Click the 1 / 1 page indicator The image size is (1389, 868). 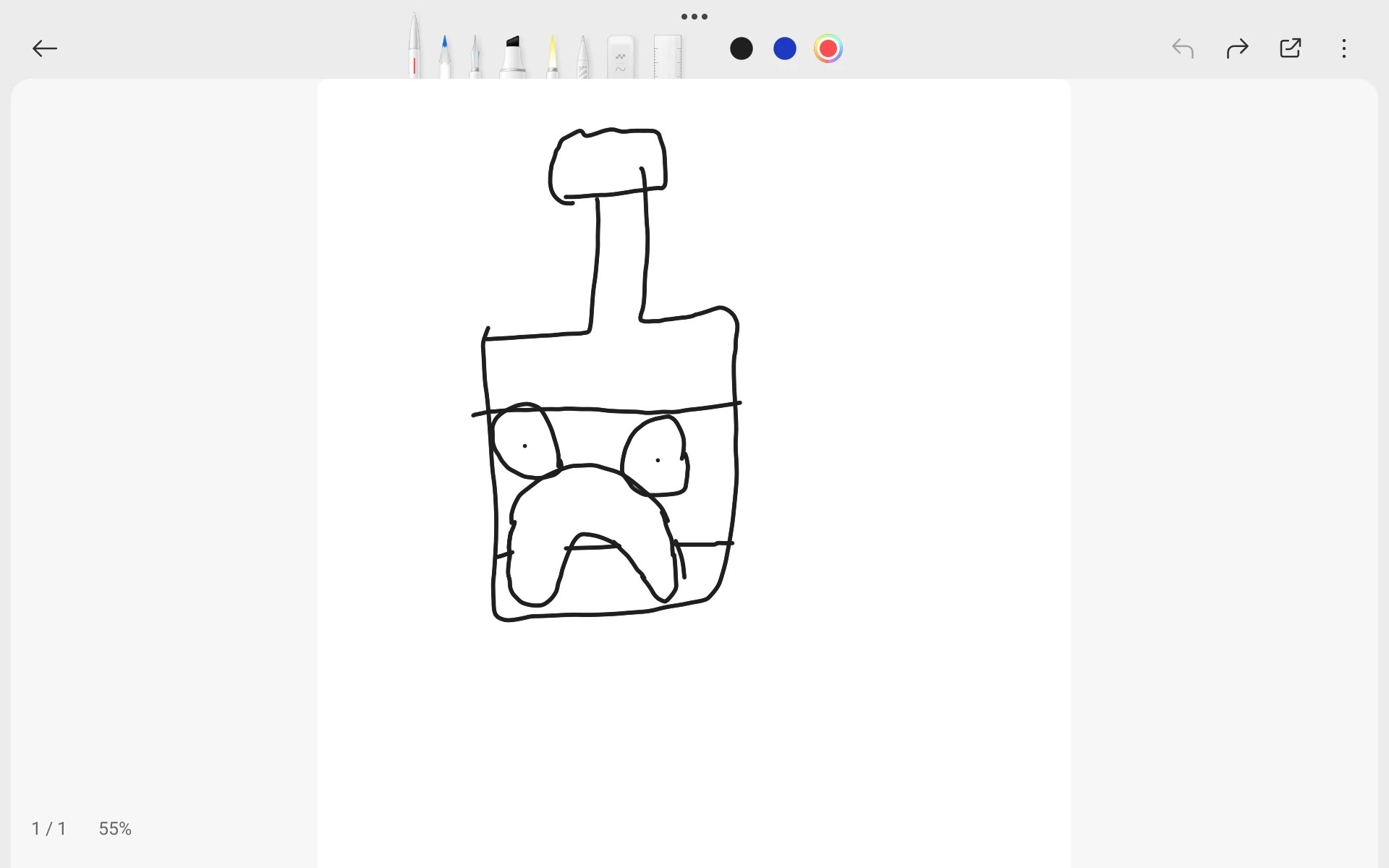(x=48, y=828)
